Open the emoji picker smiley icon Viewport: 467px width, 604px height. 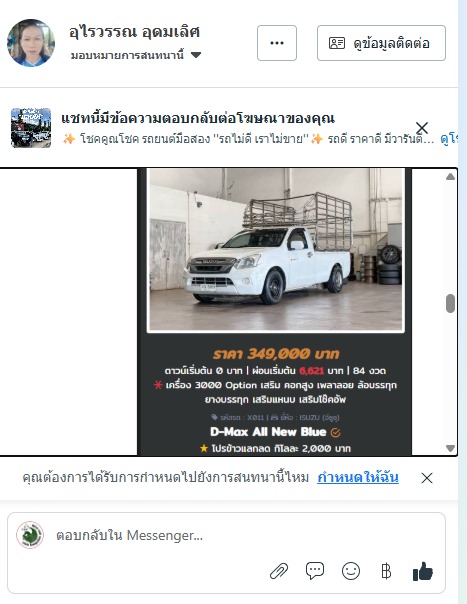coord(351,571)
